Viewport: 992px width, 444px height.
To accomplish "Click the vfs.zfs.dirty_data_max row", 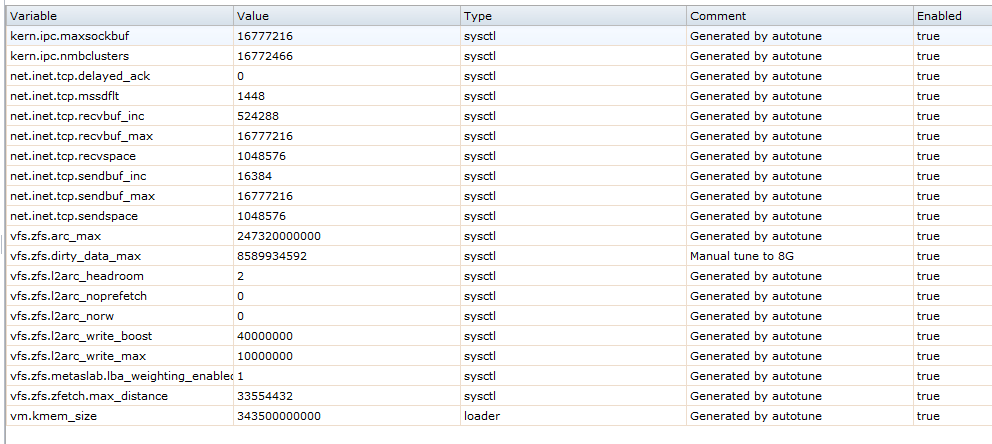I will pos(77,256).
